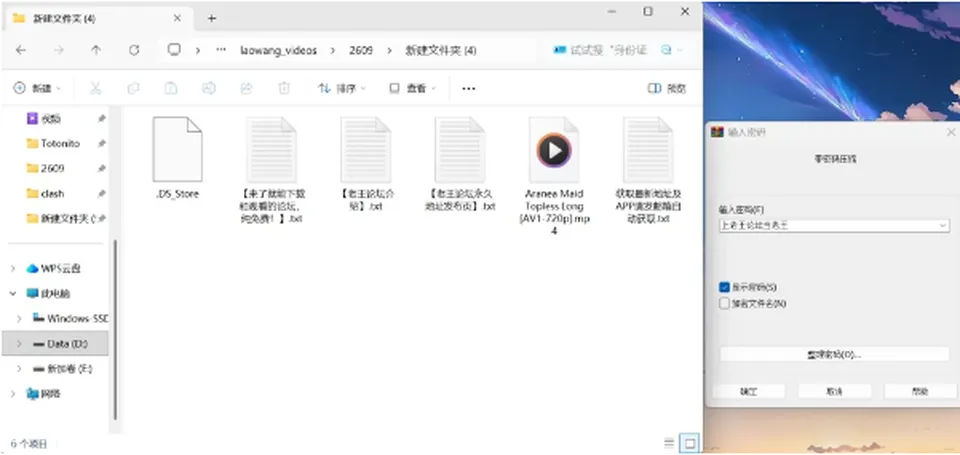Open the pinned 2609 folder in the sidebar
The width and height of the screenshot is (960, 455).
coord(52,168)
